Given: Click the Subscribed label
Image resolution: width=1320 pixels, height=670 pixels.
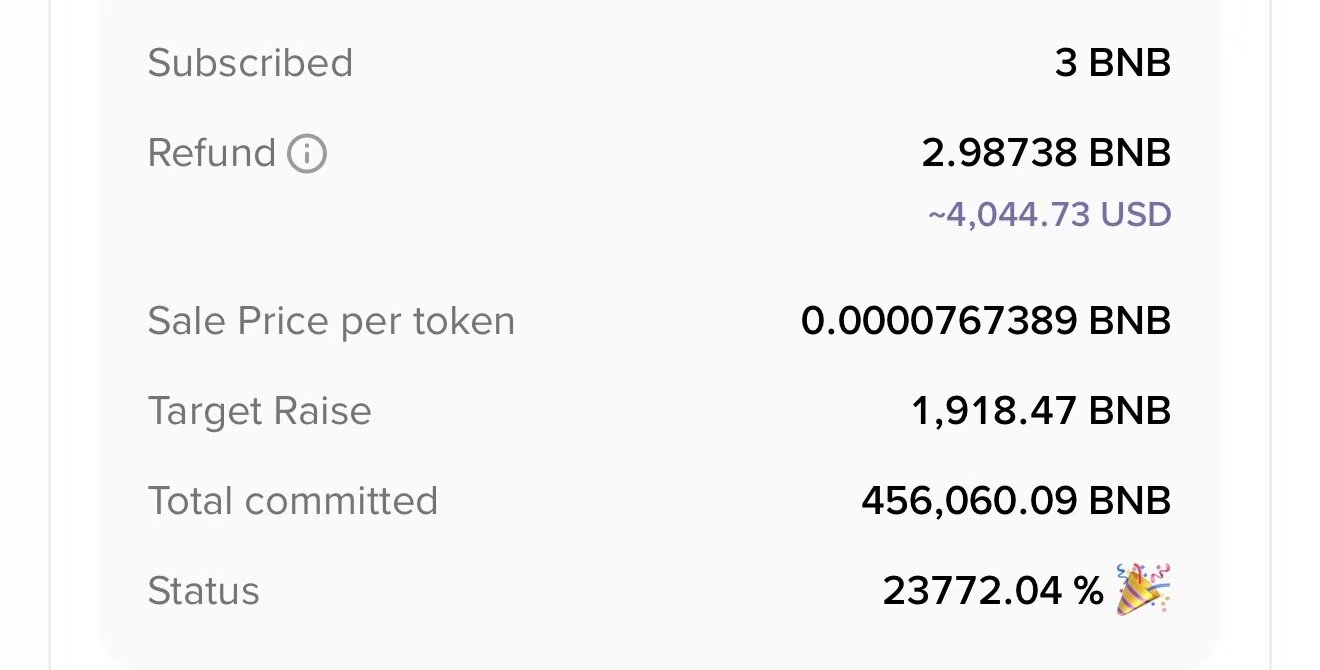Looking at the screenshot, I should pyautogui.click(x=250, y=63).
